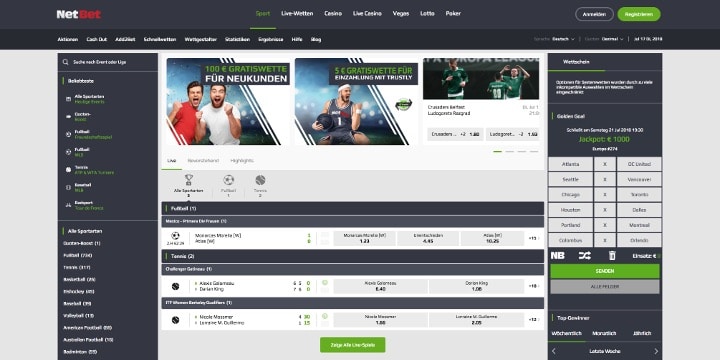Click the green stats icon for Massmer match
The height and width of the screenshot is (360, 720).
point(325,316)
